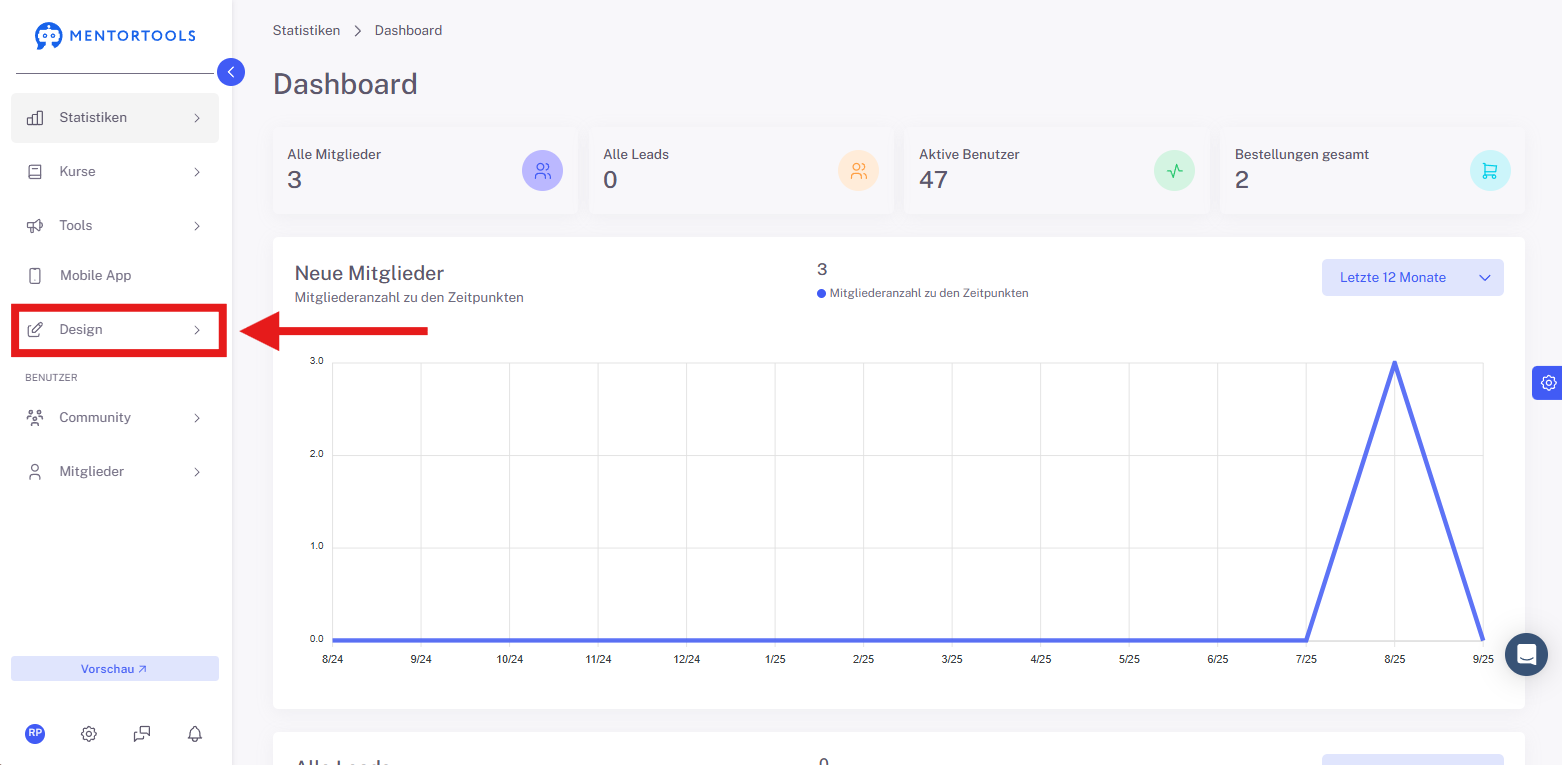Click the Bestellungen gesamt cart icon
The image size is (1562, 765).
tap(1490, 171)
